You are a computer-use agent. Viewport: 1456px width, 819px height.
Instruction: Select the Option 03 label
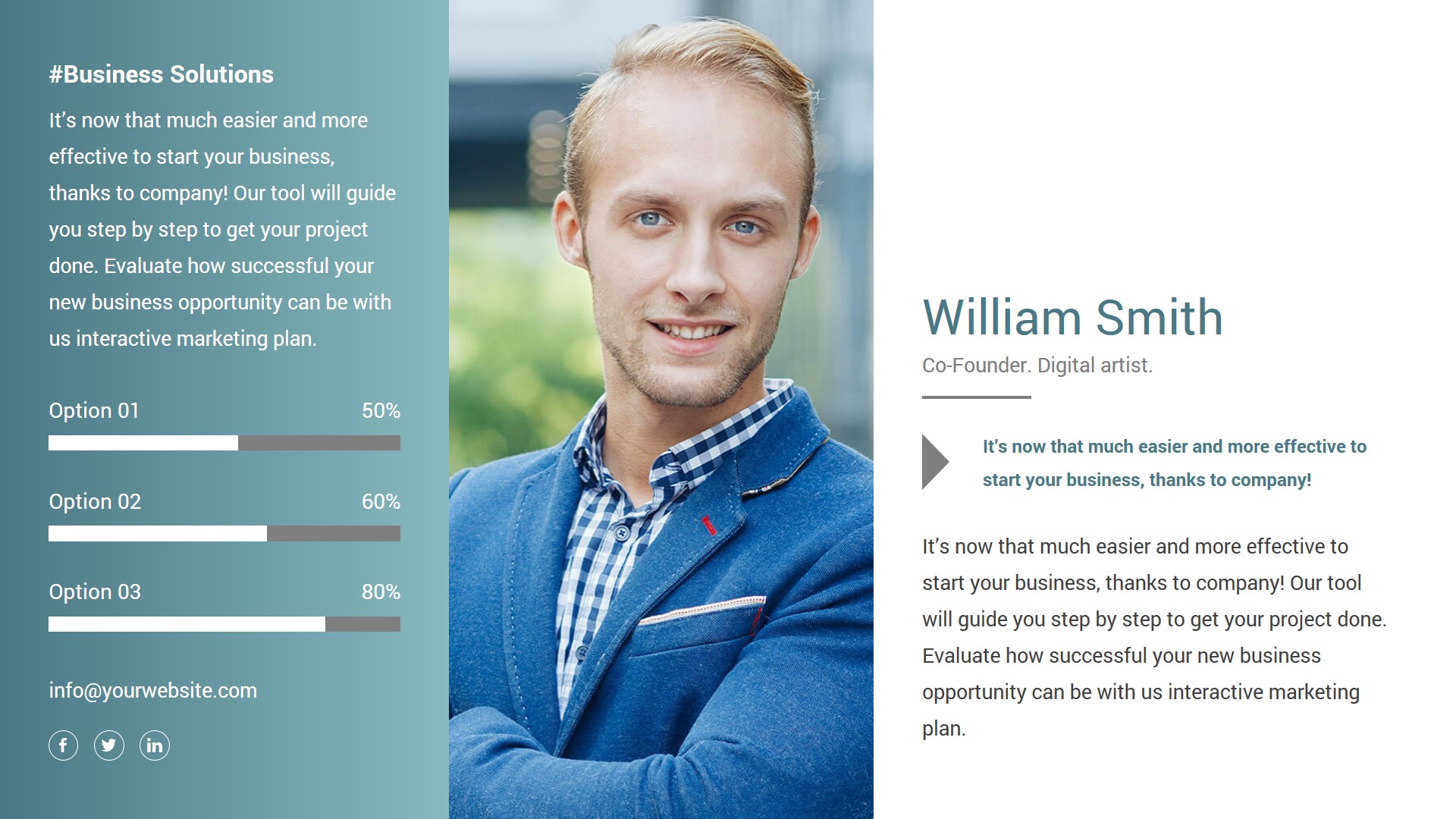(x=95, y=592)
